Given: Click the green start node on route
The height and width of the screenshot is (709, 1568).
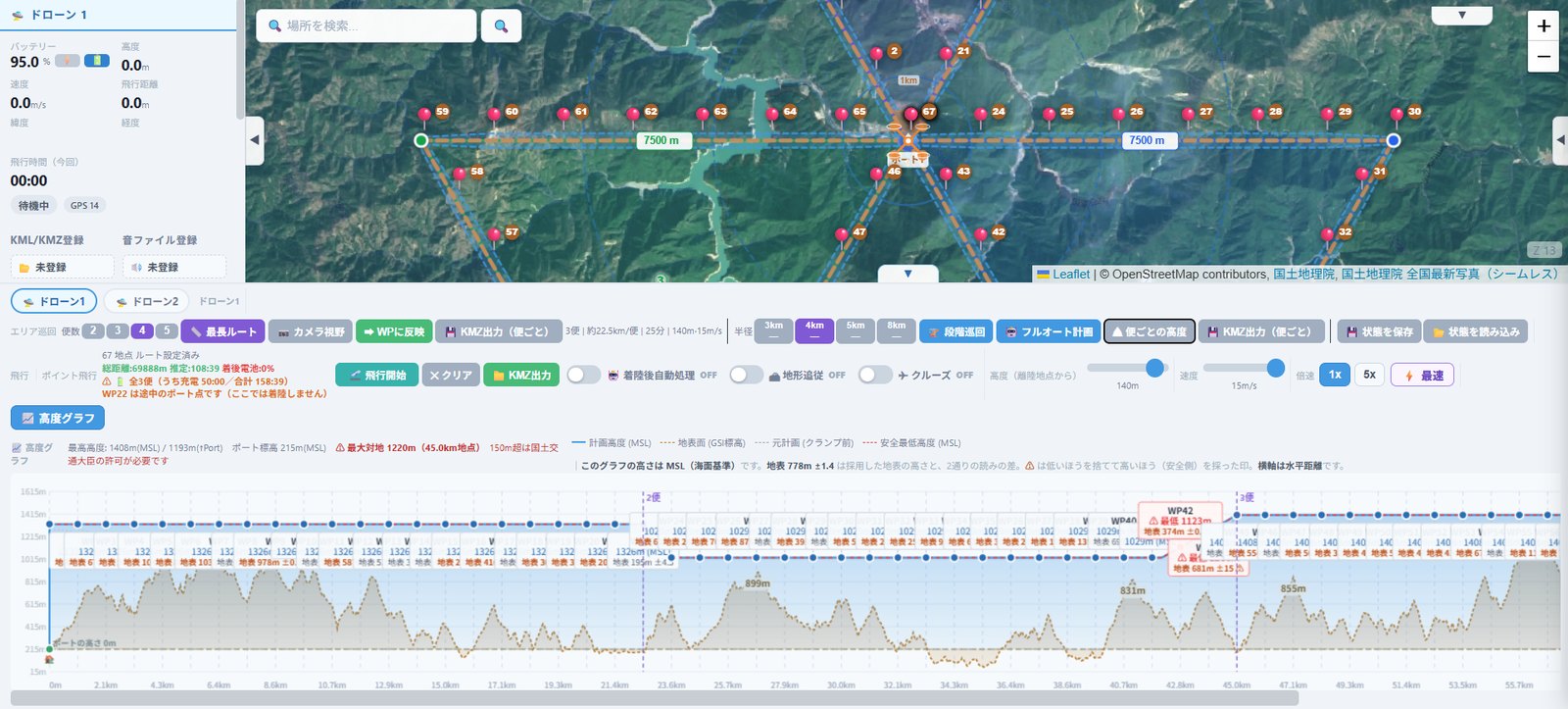Looking at the screenshot, I should click(x=421, y=140).
